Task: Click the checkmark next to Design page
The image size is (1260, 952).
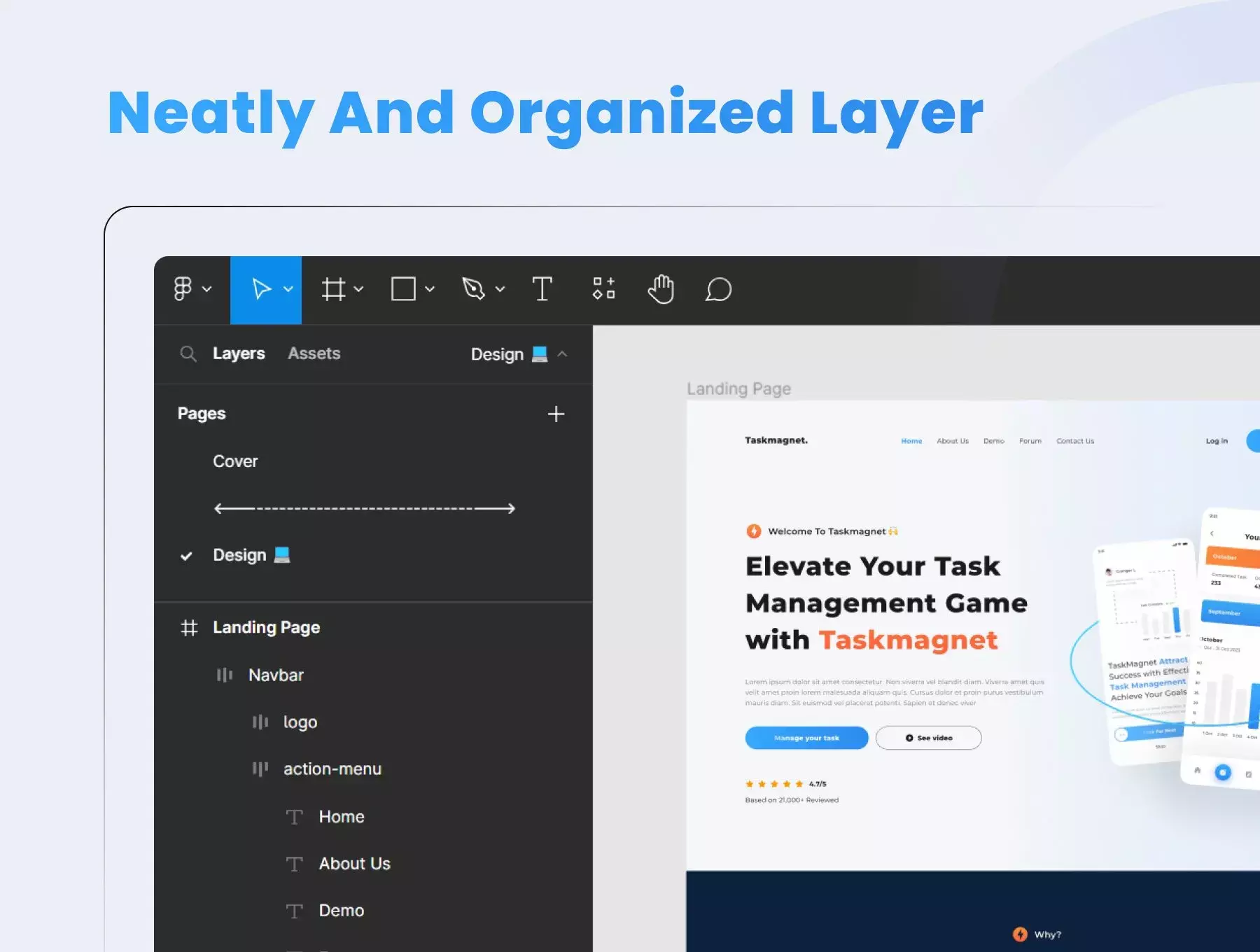Action: click(186, 556)
